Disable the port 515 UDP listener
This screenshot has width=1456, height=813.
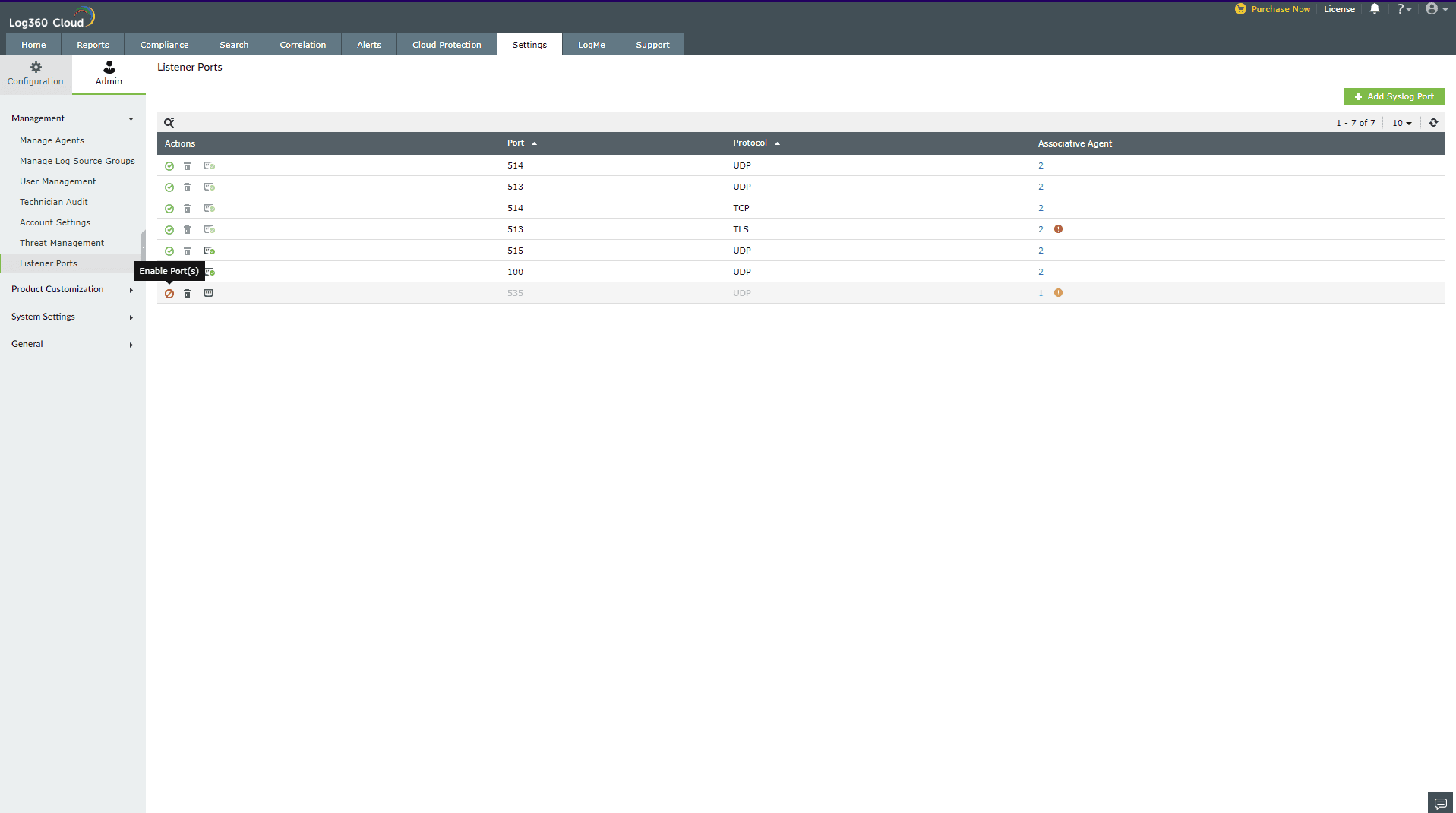pos(169,251)
